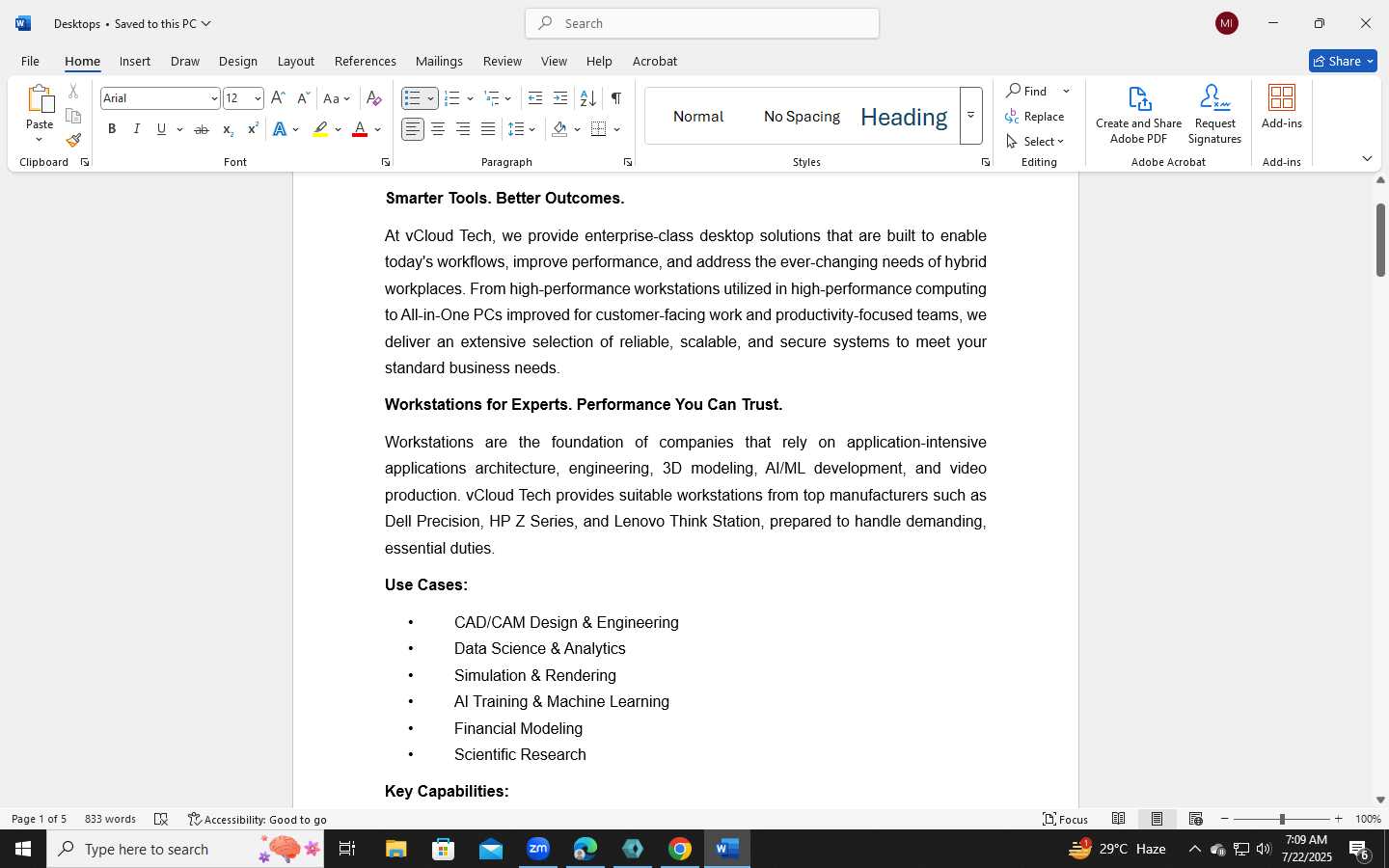The height and width of the screenshot is (868, 1389).
Task: Switch to Web Layout view icon
Action: (1196, 819)
